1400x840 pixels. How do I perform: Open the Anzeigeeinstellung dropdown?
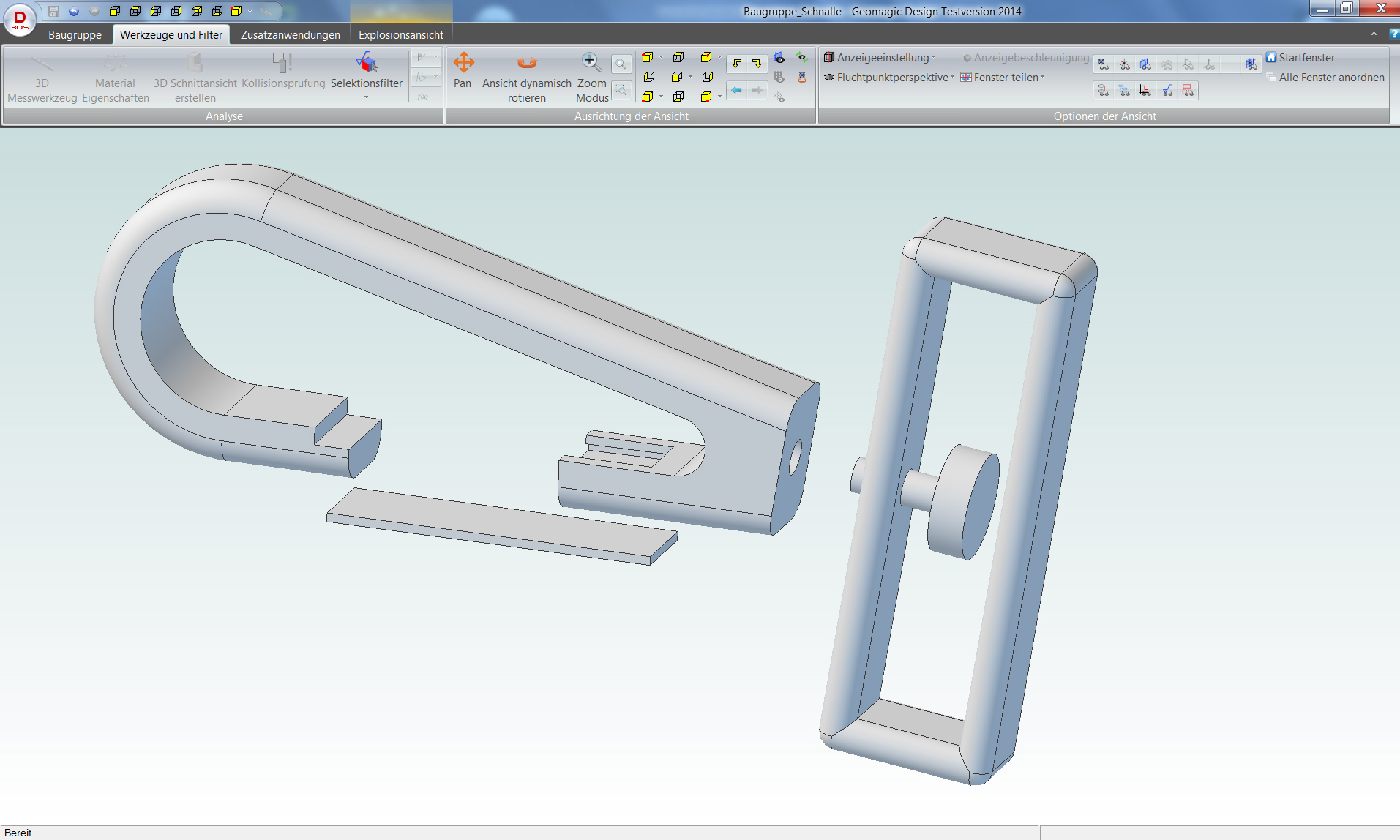point(933,57)
